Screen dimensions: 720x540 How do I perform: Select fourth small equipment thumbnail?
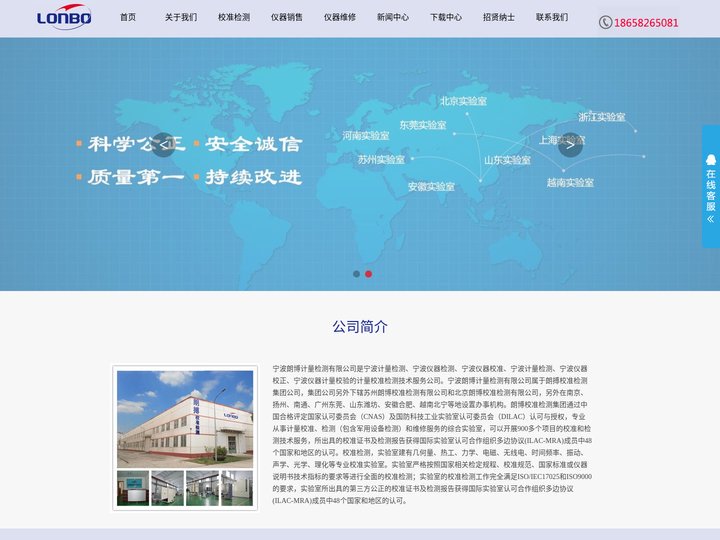pos(237,488)
